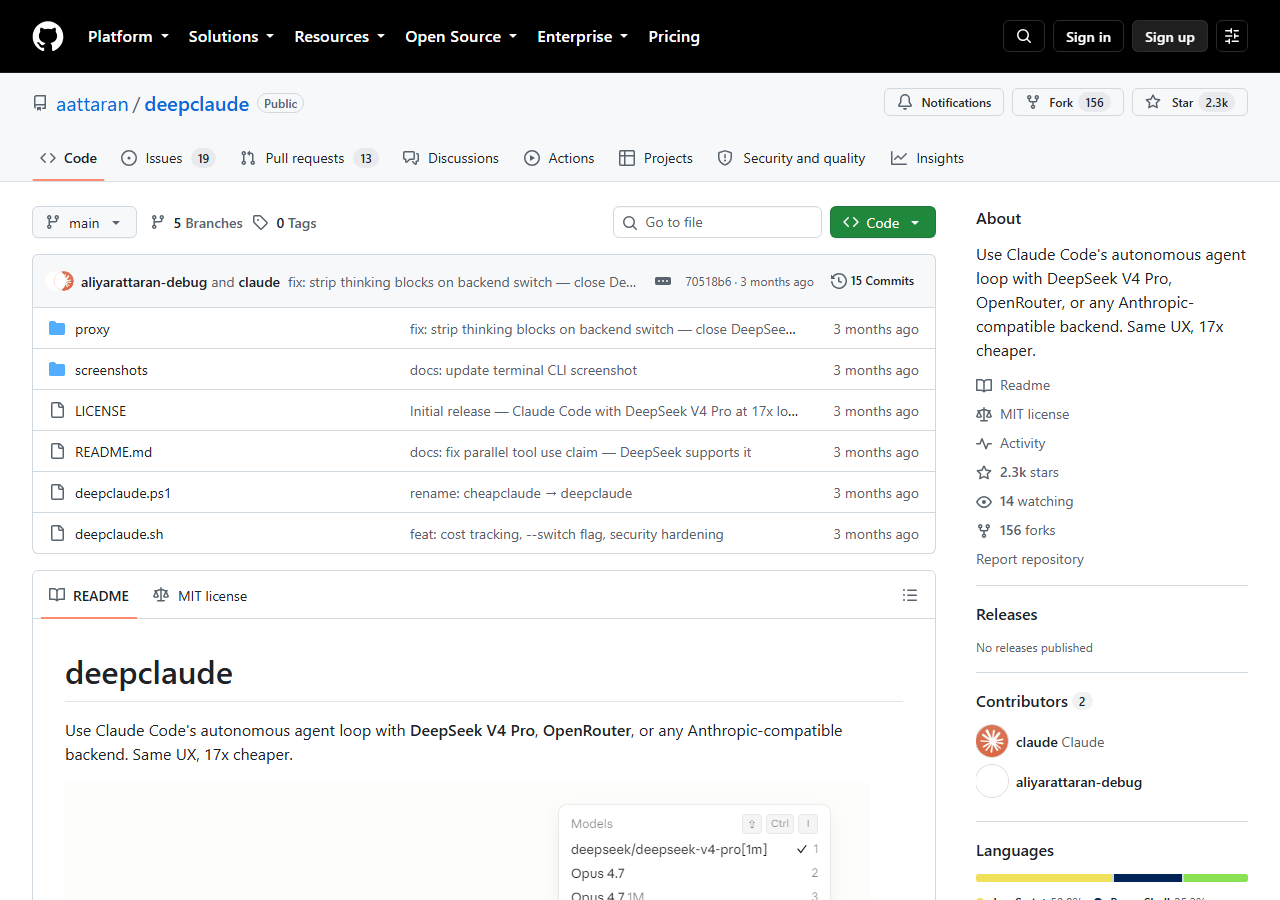Open MIT license link in About sidebar
1280x900 pixels.
(x=1023, y=414)
